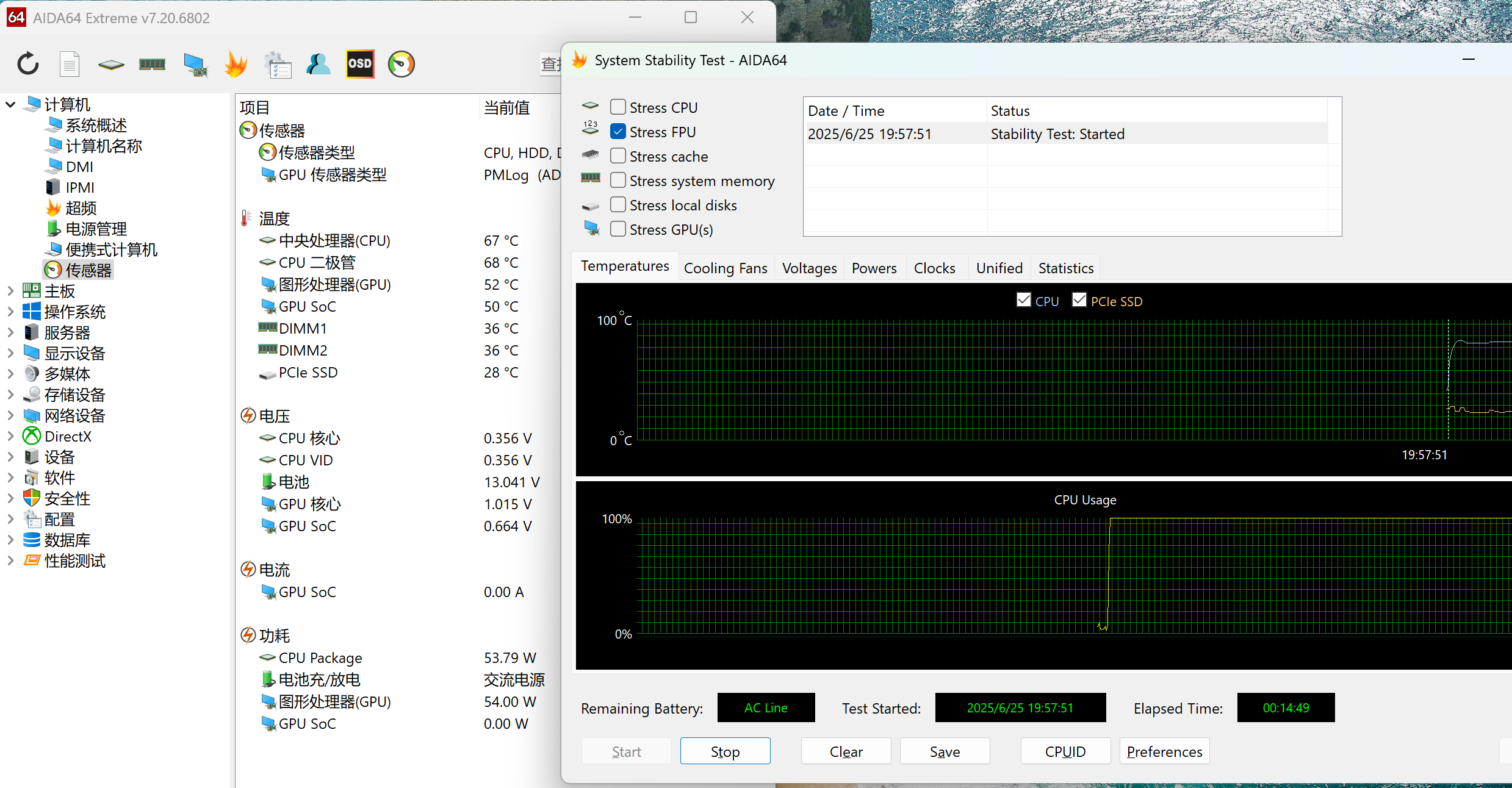Click the Stability Test: Started log row

point(1067,134)
